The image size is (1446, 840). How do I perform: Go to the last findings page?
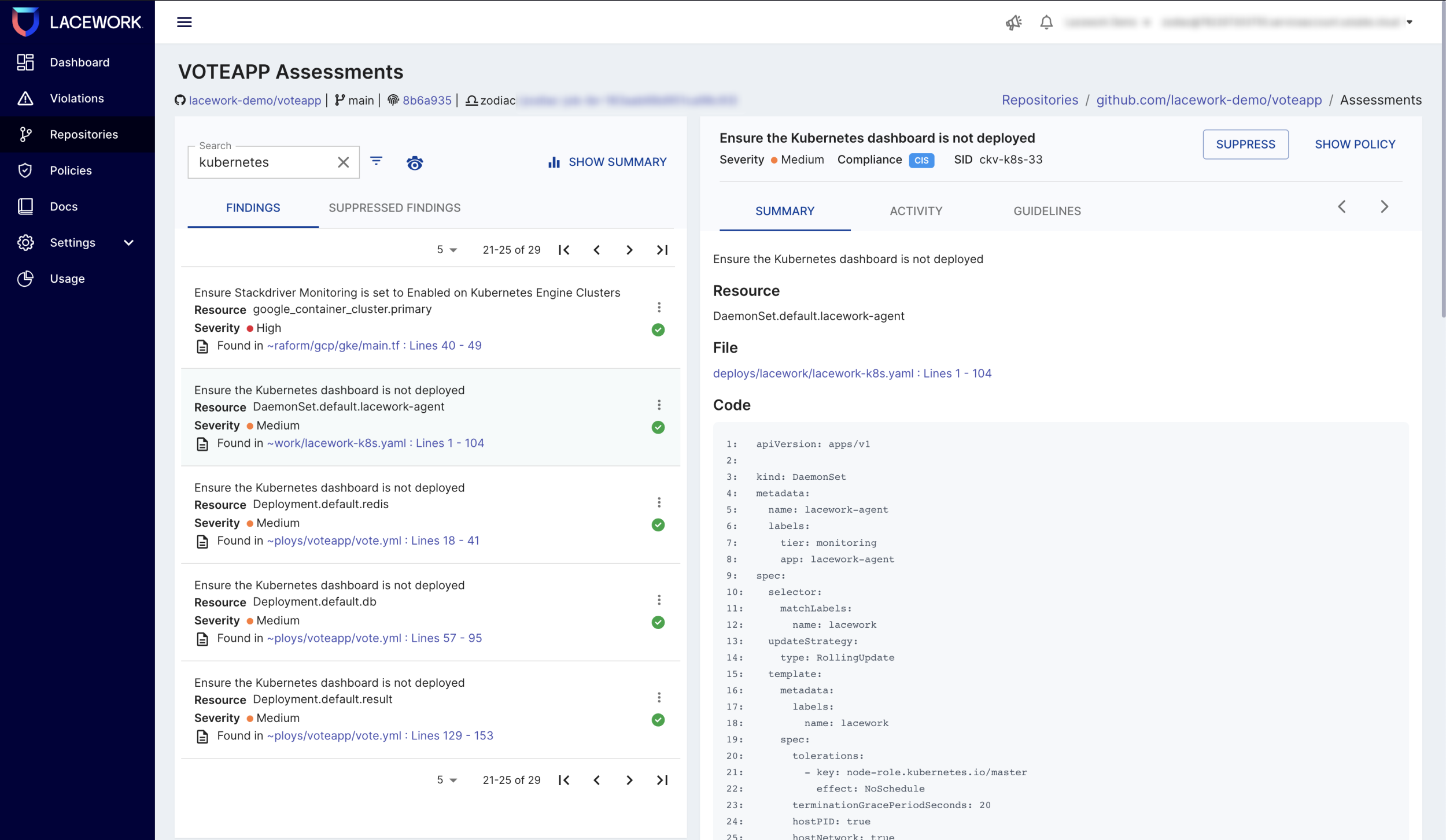point(662,250)
